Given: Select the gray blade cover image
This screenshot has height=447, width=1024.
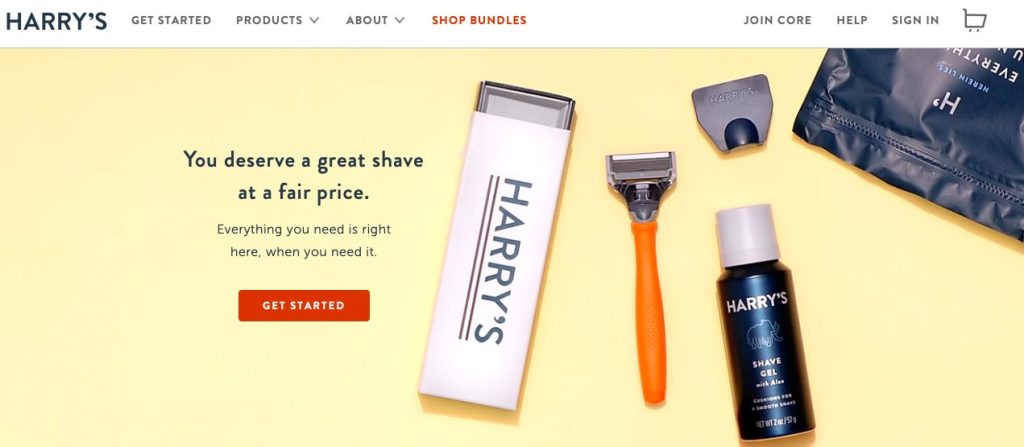Looking at the screenshot, I should pyautogui.click(x=732, y=112).
